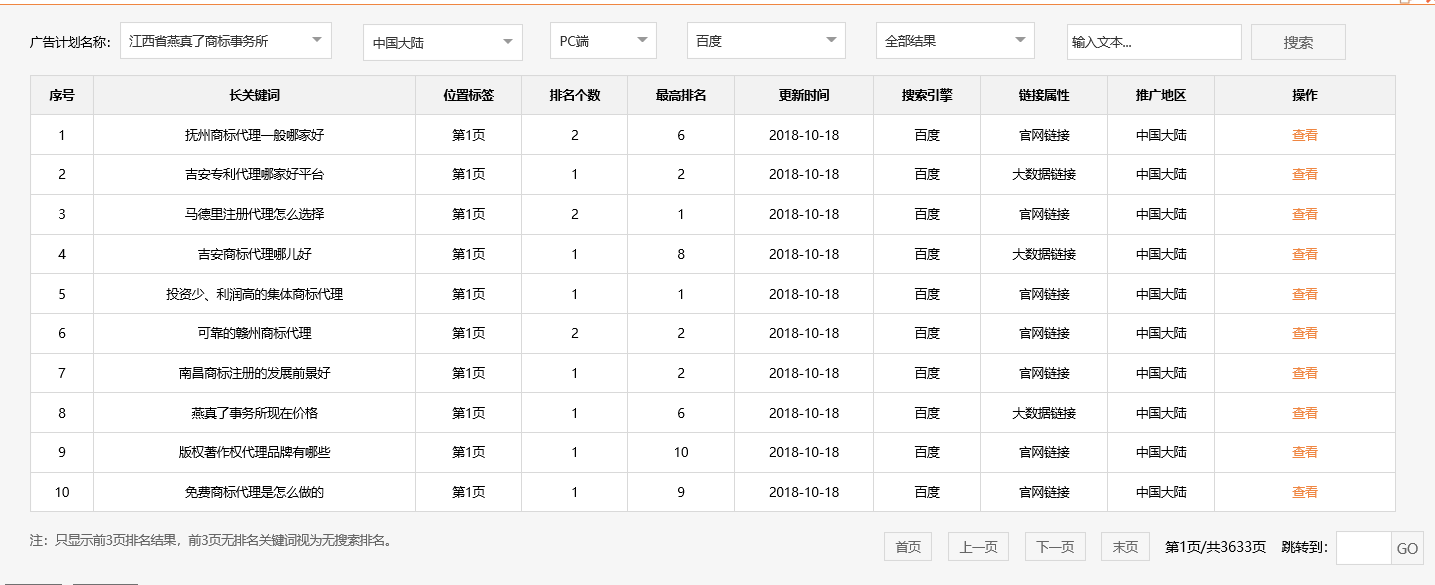The height and width of the screenshot is (585, 1435).
Task: View 版权著作权代理品牌有哪些 result
Action: click(x=1304, y=452)
